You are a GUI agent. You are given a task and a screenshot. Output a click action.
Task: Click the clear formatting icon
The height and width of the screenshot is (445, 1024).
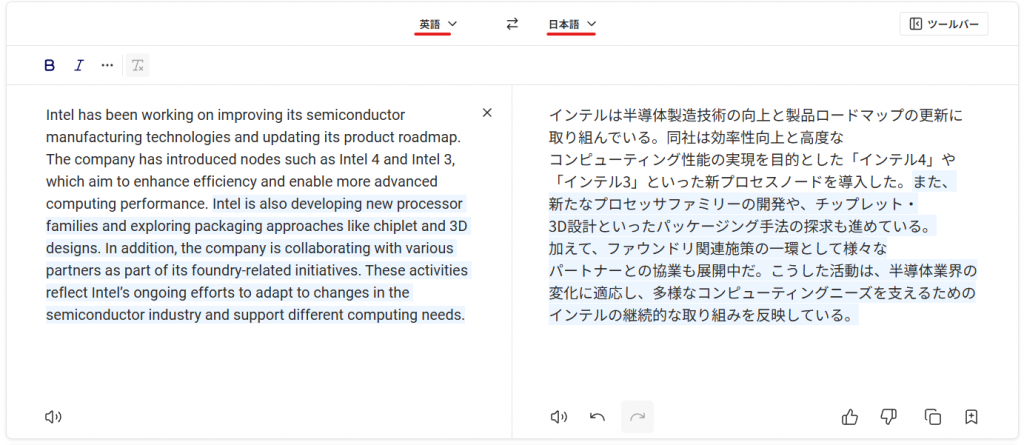coord(138,66)
